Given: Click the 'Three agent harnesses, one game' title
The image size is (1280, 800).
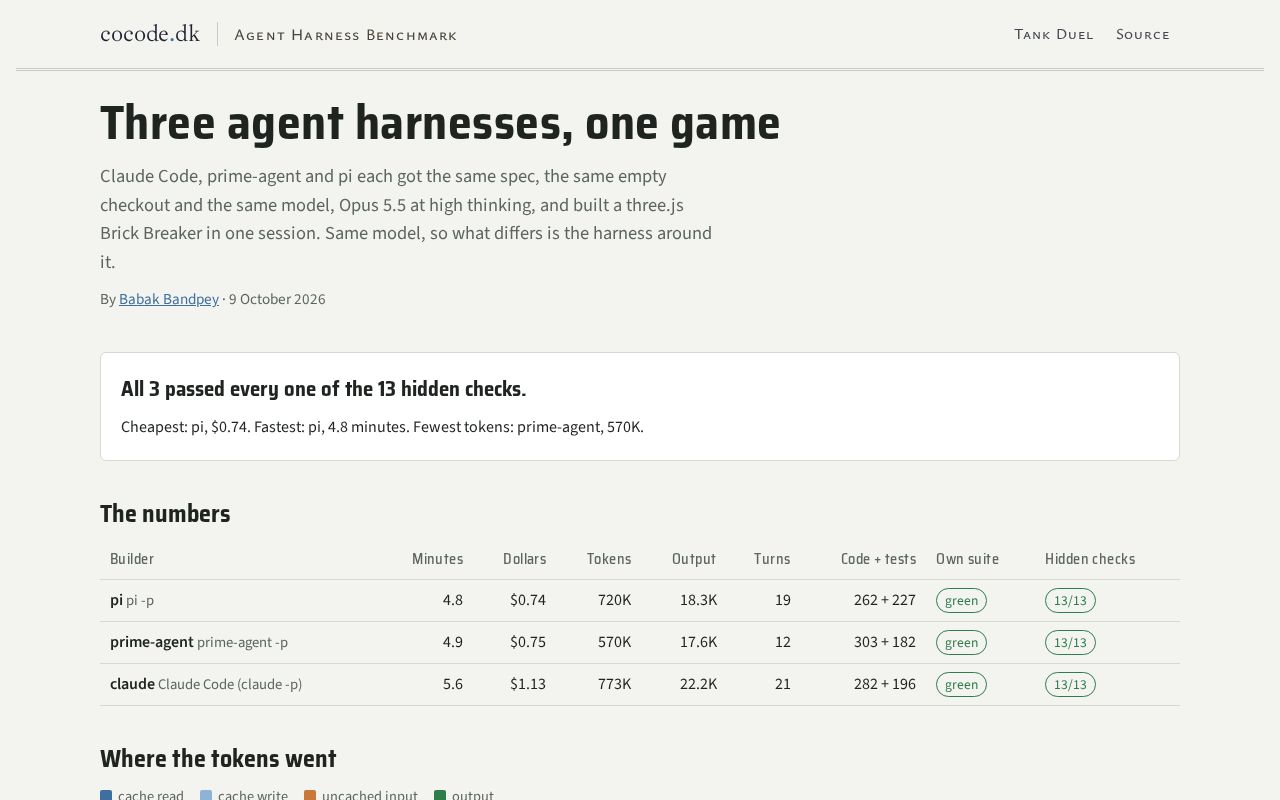Looking at the screenshot, I should coord(440,123).
